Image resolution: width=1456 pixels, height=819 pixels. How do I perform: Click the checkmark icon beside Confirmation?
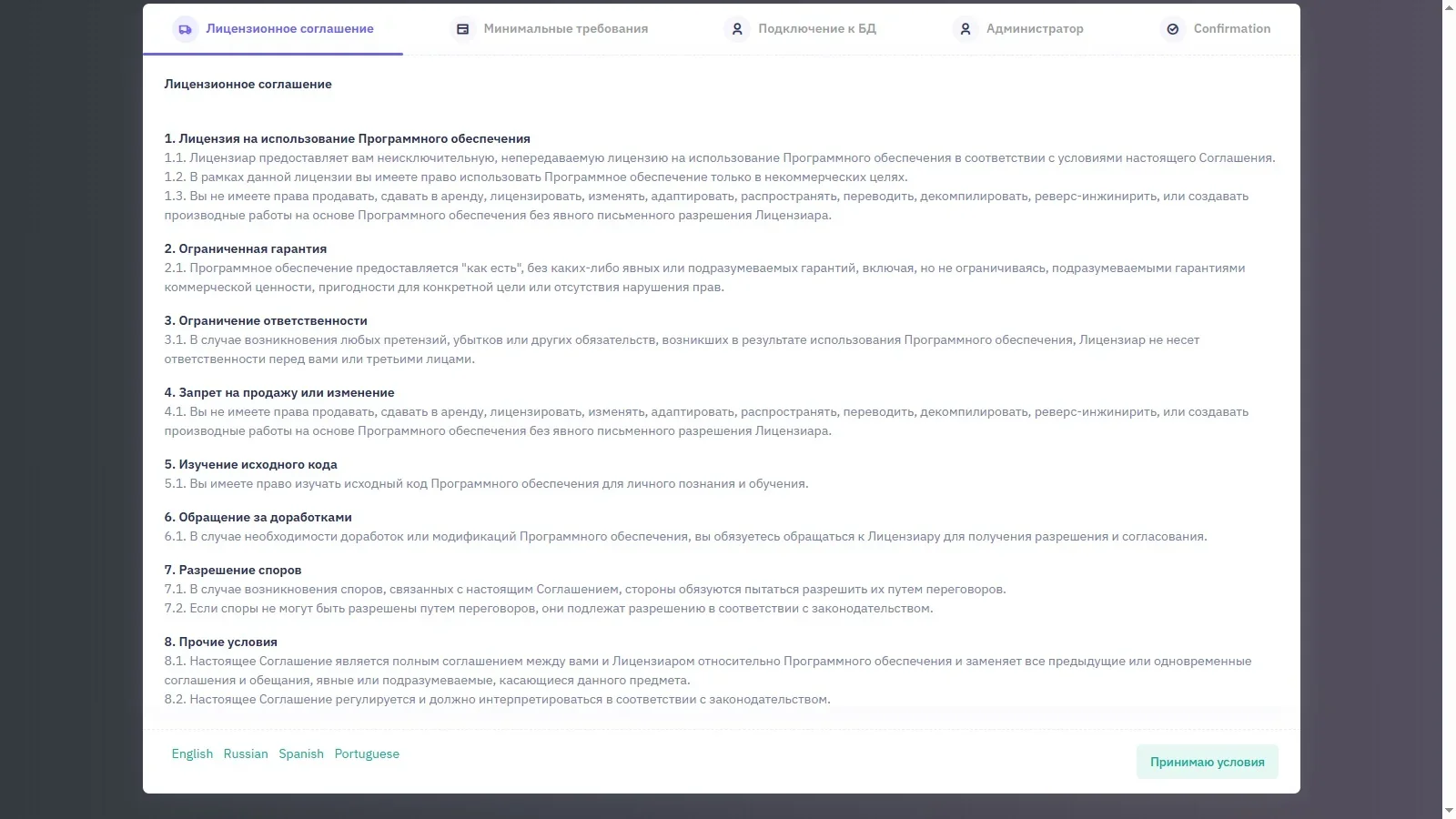(1173, 29)
